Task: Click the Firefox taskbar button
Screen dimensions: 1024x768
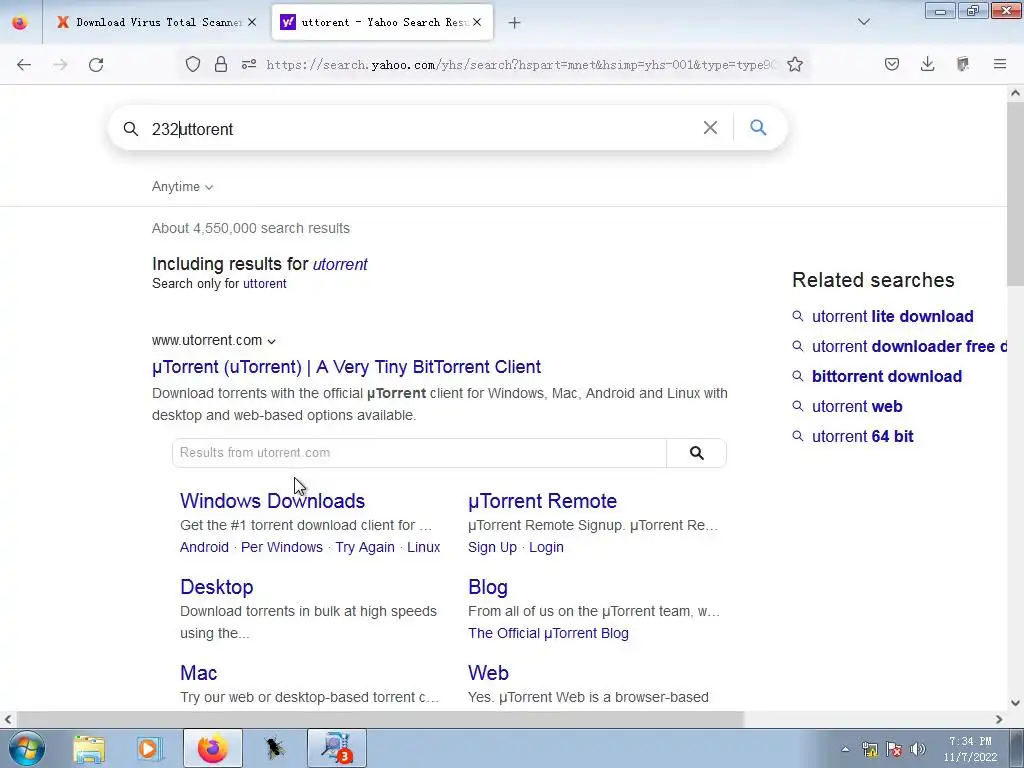Action: [212, 748]
